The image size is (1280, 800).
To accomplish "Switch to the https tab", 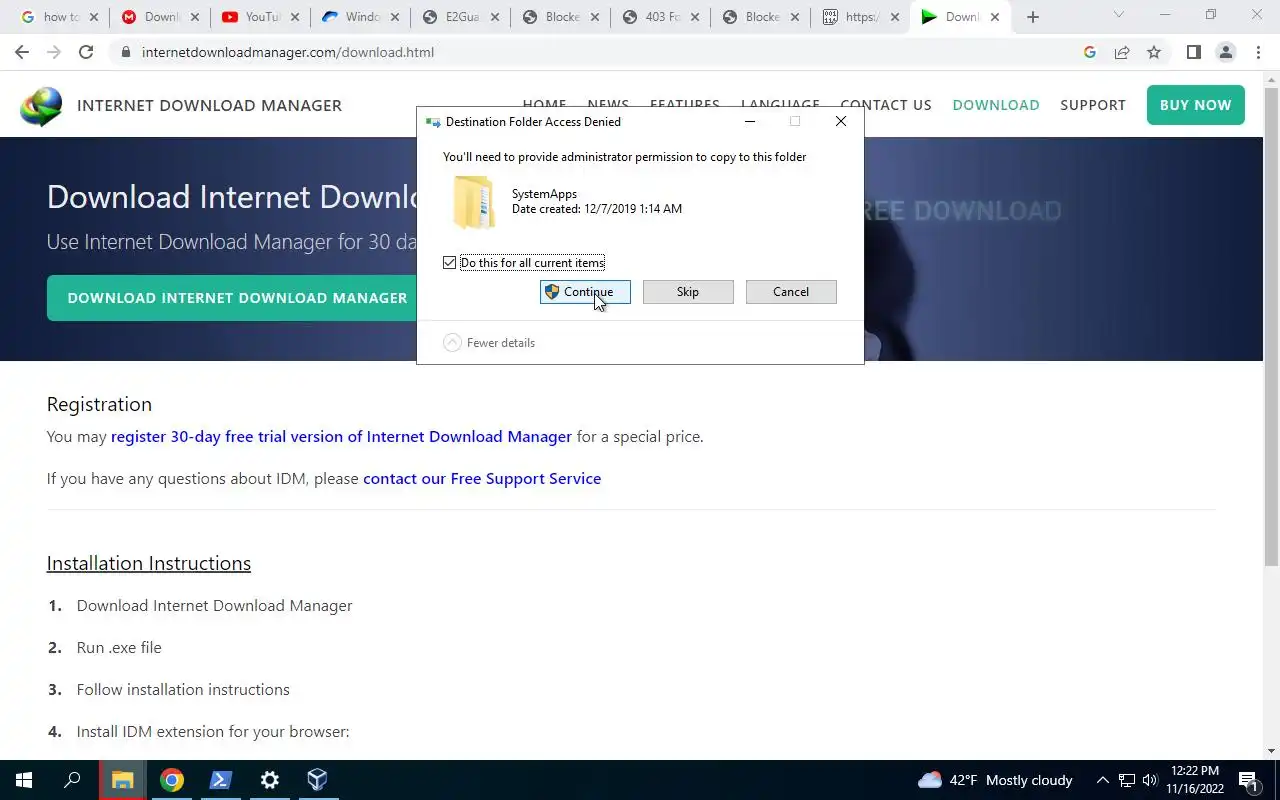I will (860, 17).
